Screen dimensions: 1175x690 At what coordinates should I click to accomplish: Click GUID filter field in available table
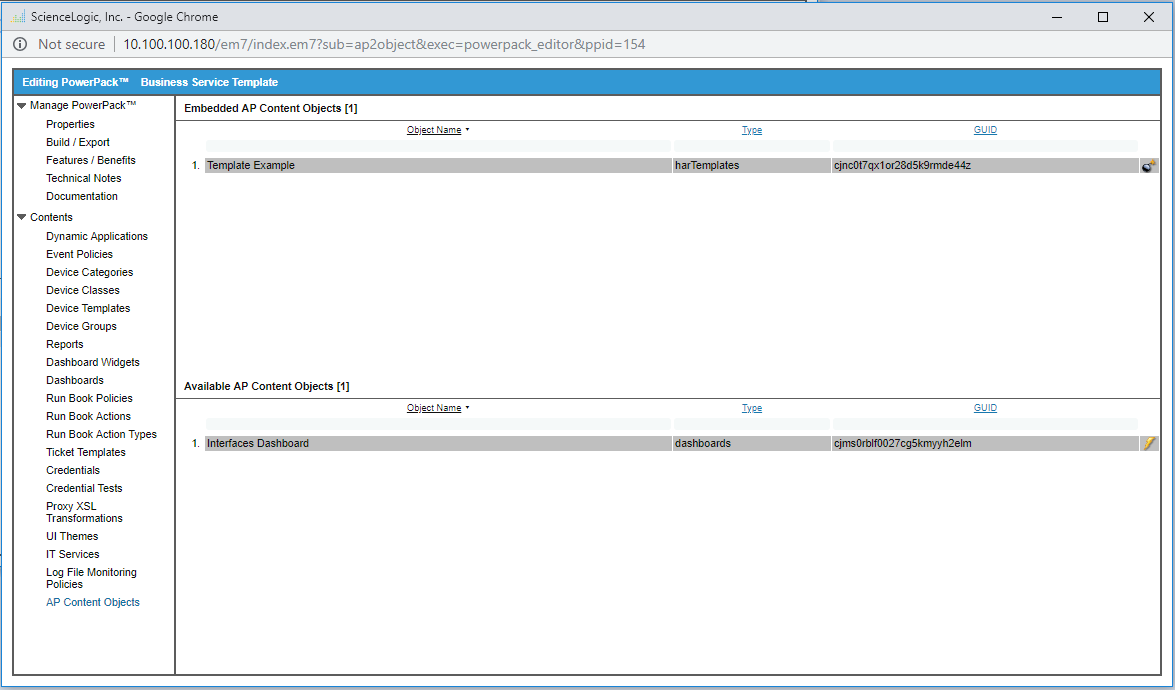985,424
